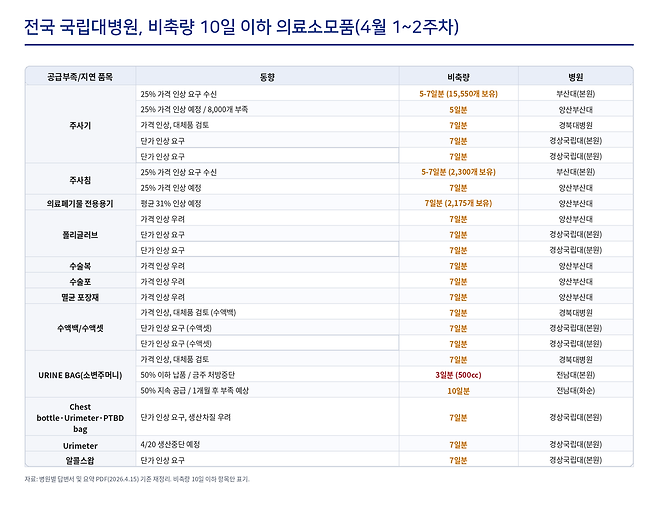Click the 'URINE BAG(소변주머니)' item cell
Screen dimensions: 658x506
click(80, 375)
